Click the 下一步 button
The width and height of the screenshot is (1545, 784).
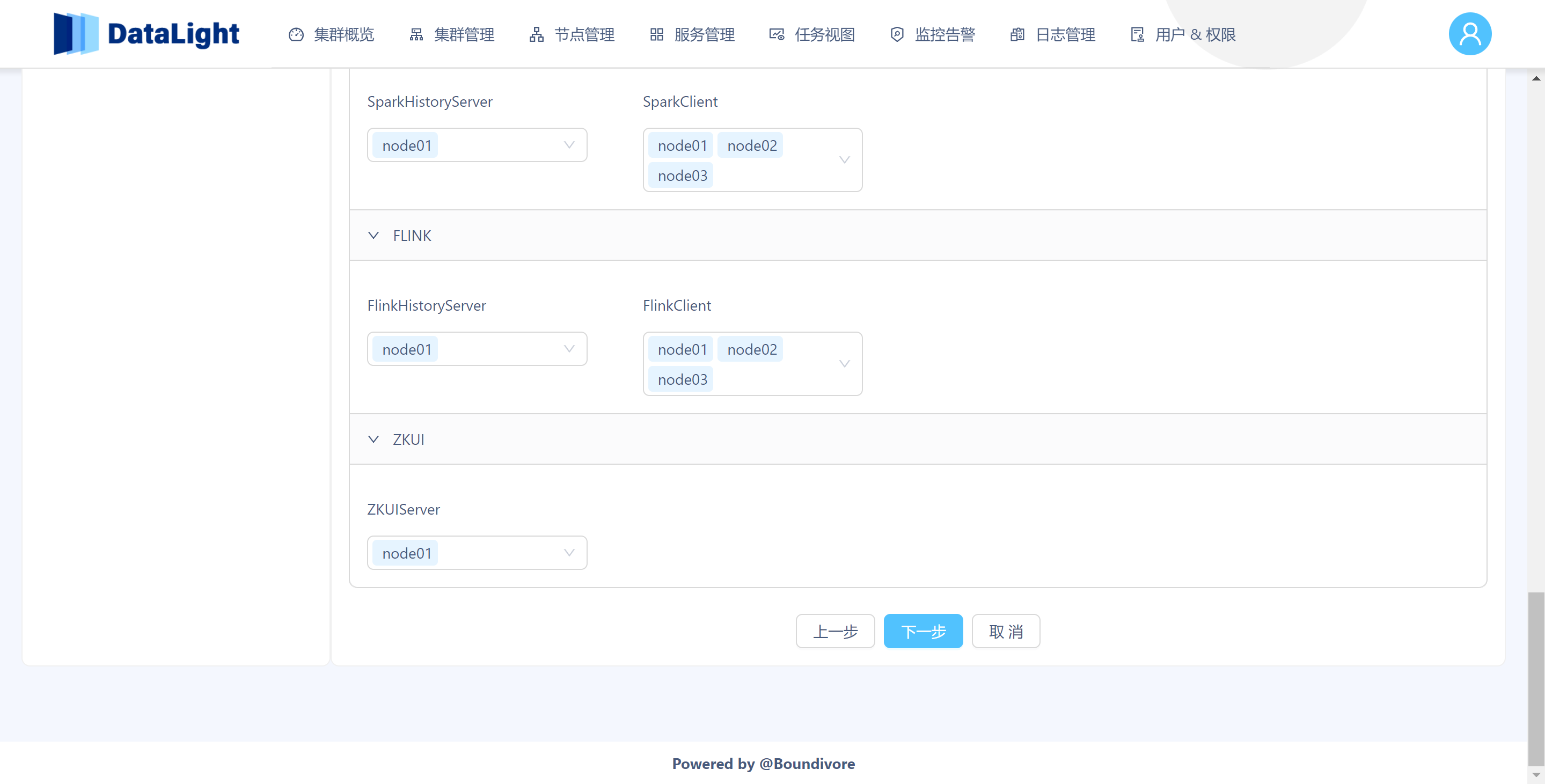tap(923, 631)
